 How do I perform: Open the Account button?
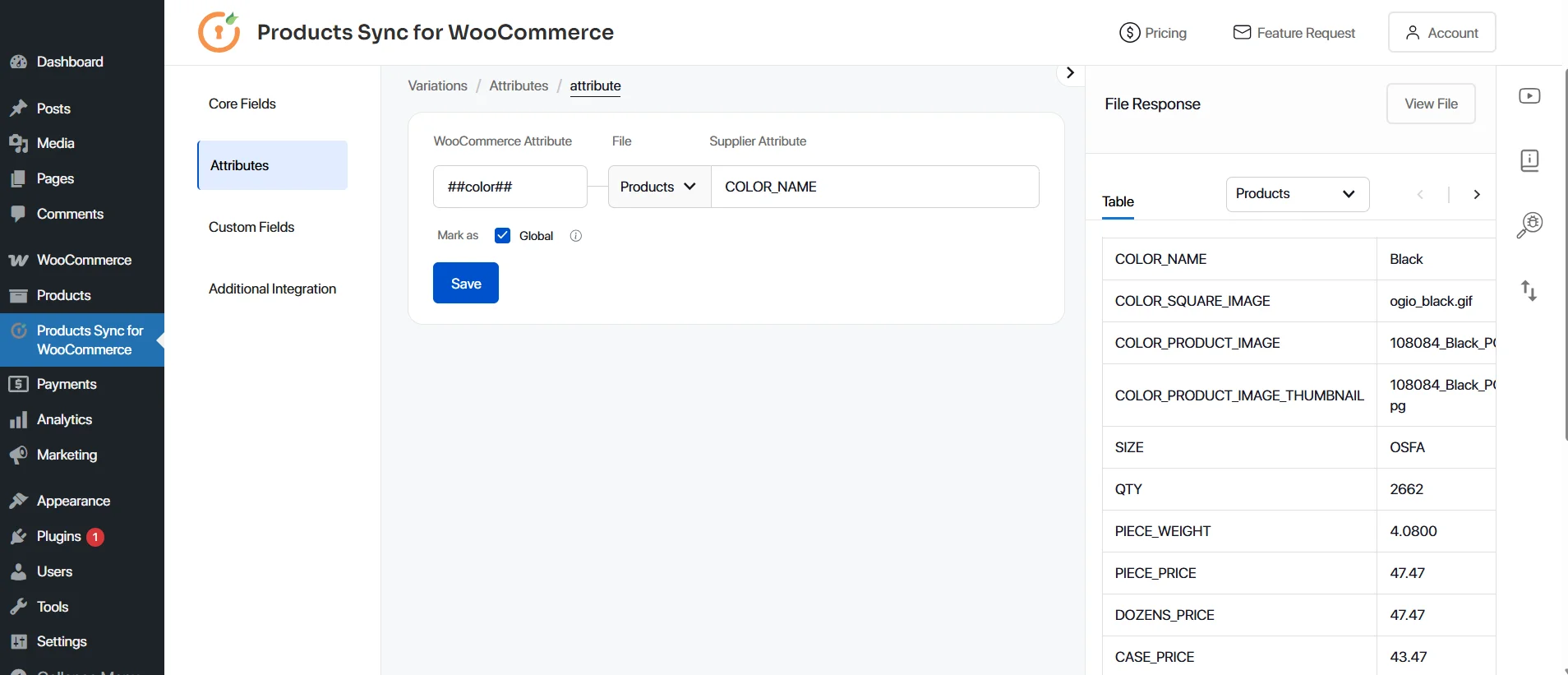pos(1441,32)
